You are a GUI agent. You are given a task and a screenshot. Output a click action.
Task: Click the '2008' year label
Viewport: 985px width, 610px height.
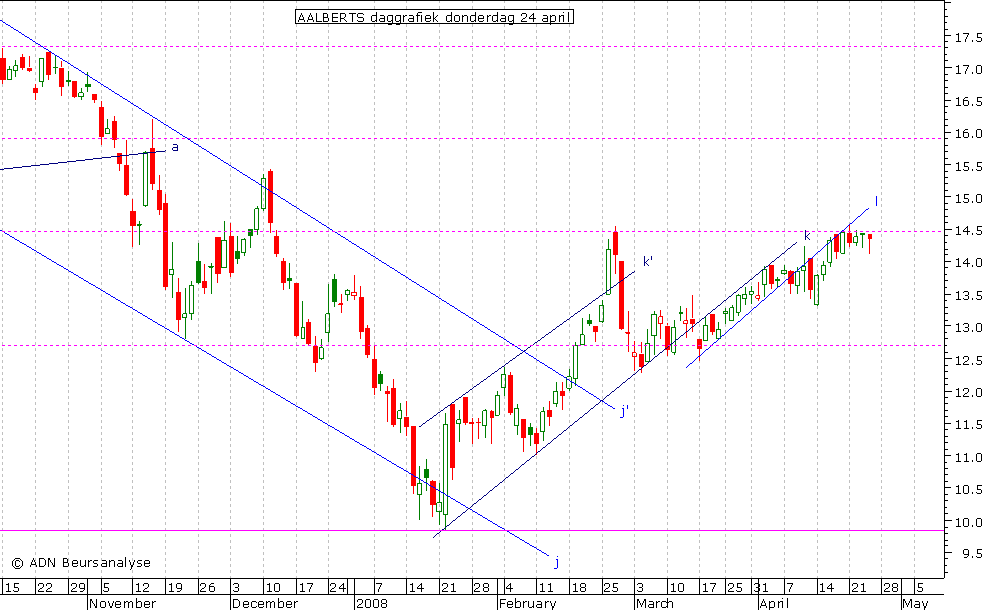(372, 604)
